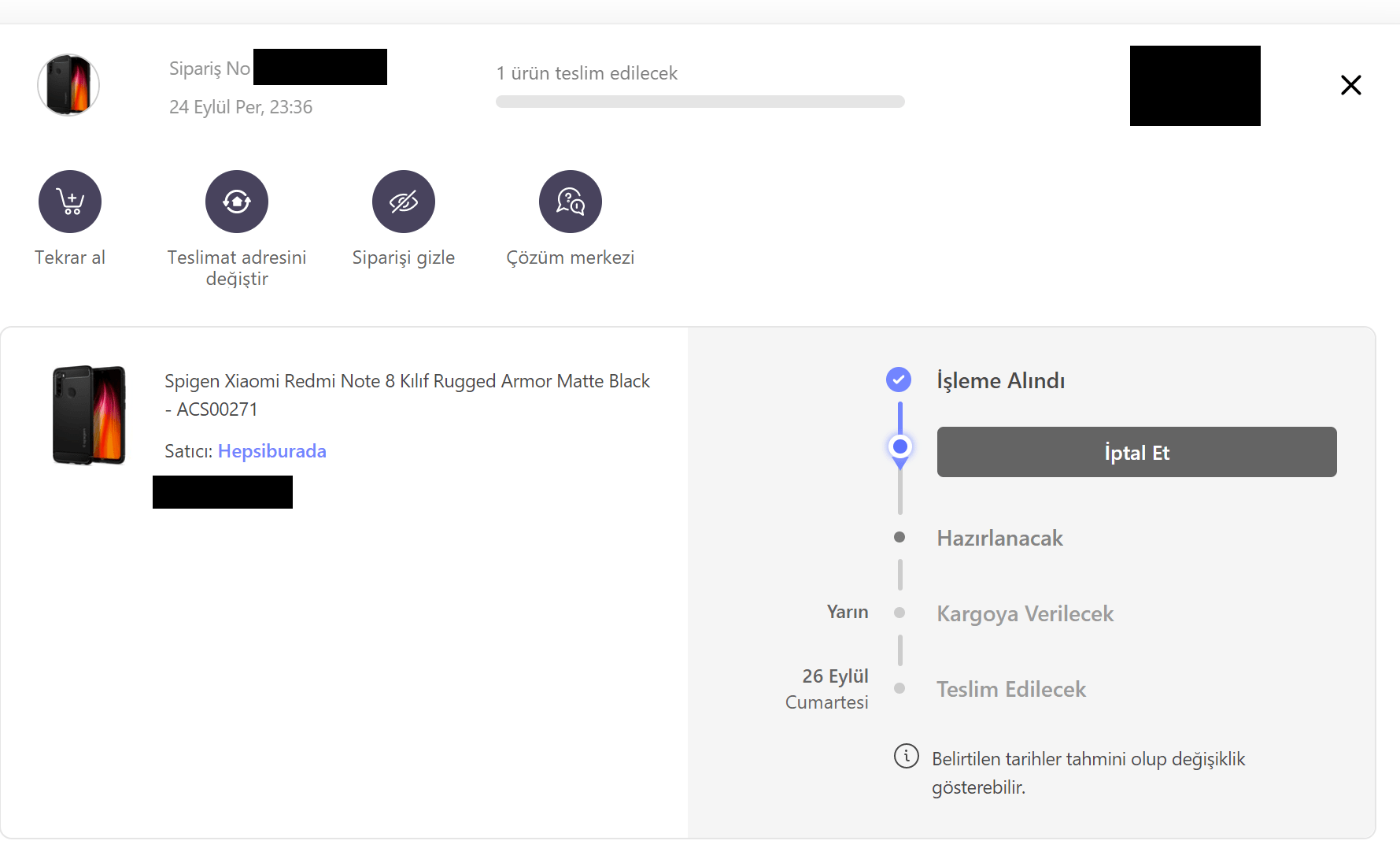Close the order details panel
Image resolution: width=1400 pixels, height=848 pixels.
point(1350,85)
